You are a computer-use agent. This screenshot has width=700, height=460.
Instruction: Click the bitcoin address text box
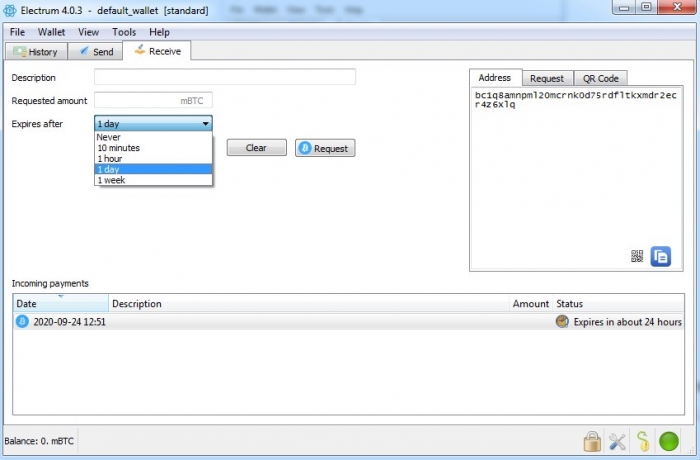576,178
